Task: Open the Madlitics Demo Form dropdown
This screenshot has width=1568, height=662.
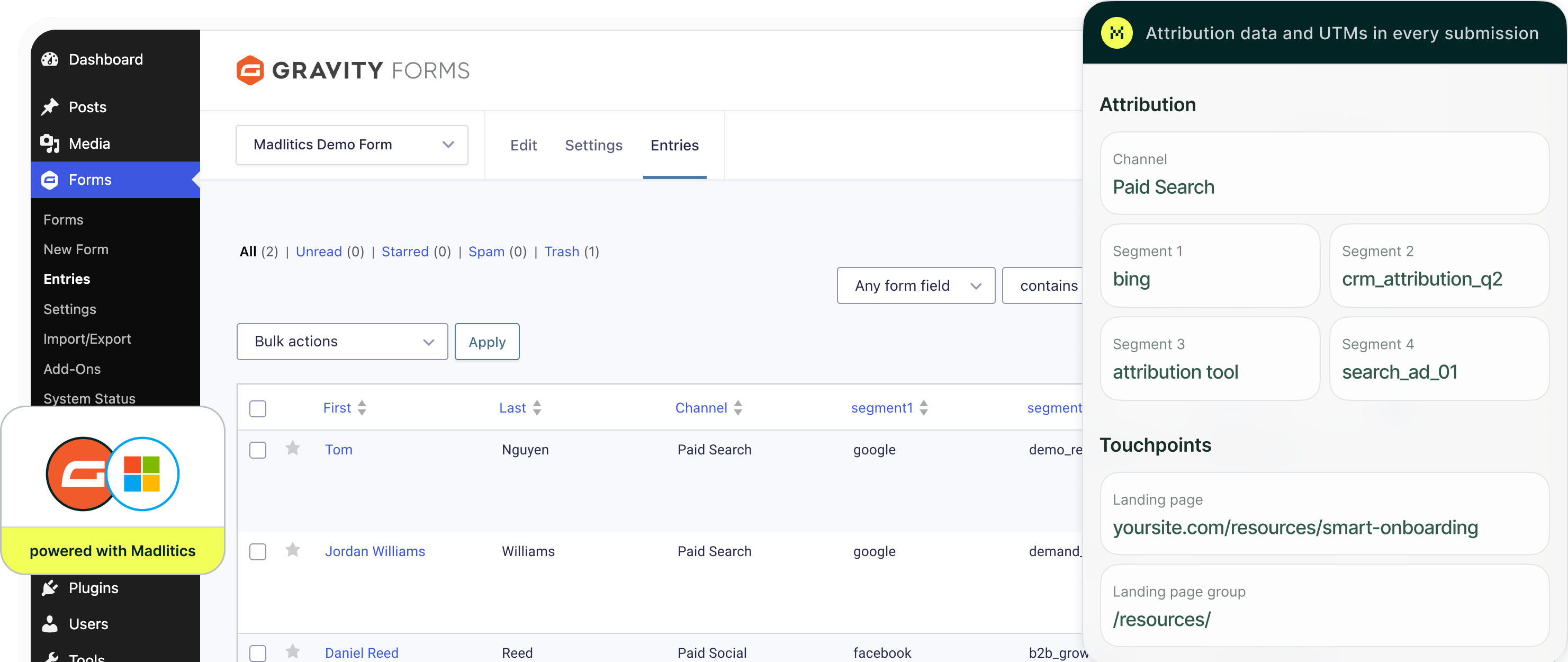Action: click(x=352, y=145)
